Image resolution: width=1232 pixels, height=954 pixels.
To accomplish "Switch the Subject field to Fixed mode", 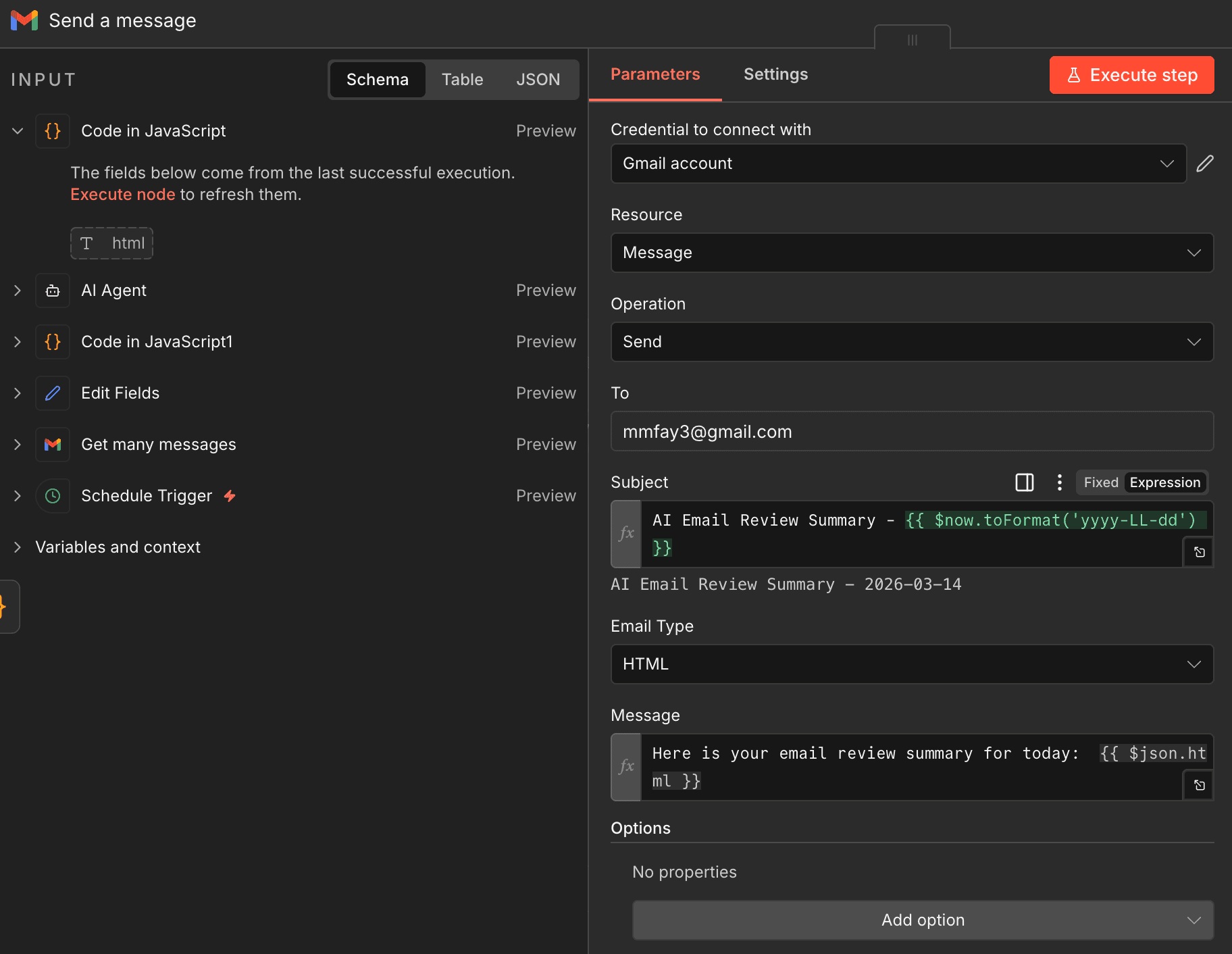I will [1100, 482].
